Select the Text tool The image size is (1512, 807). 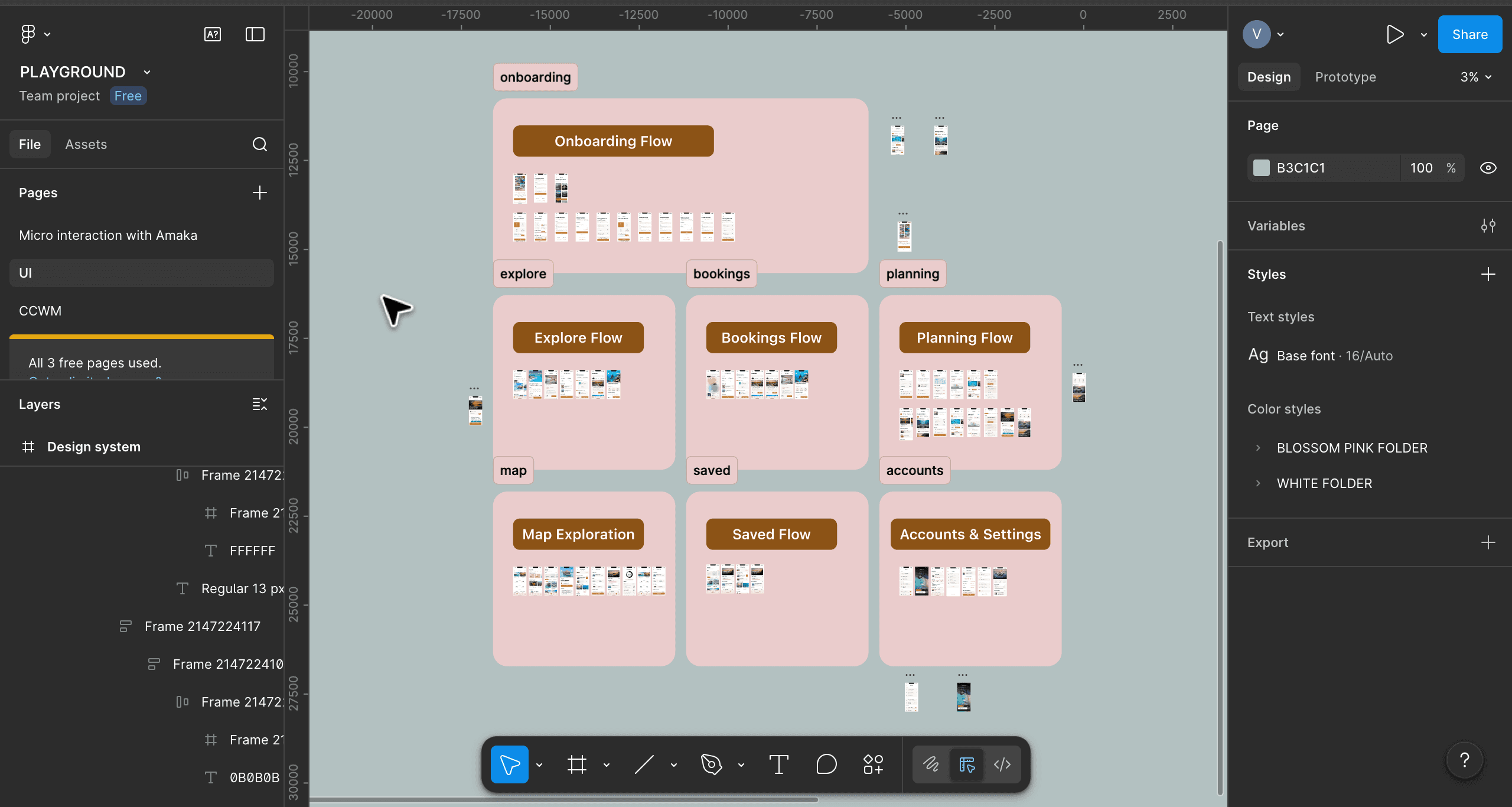(x=778, y=764)
